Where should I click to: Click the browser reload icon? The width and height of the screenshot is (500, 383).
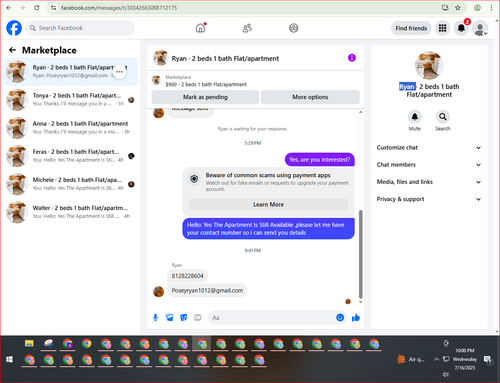[37, 8]
